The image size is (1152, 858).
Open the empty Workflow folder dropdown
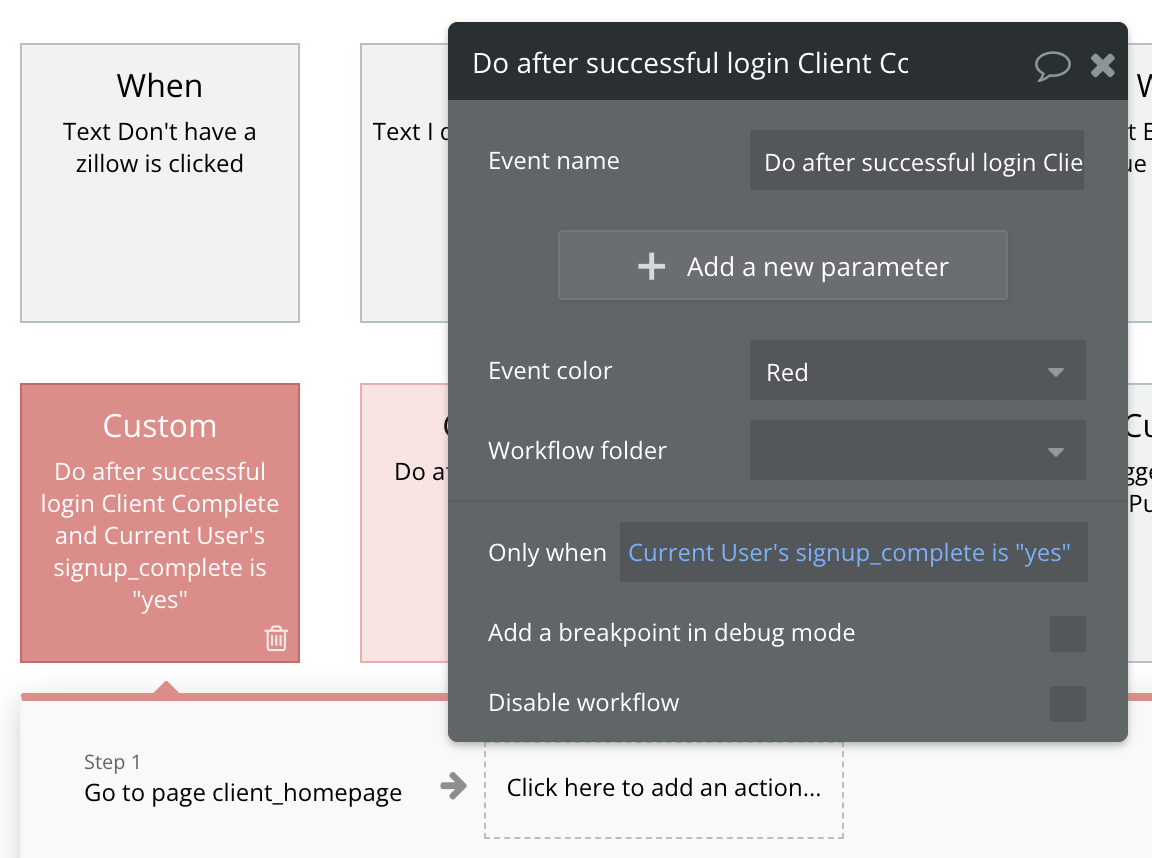[917, 450]
